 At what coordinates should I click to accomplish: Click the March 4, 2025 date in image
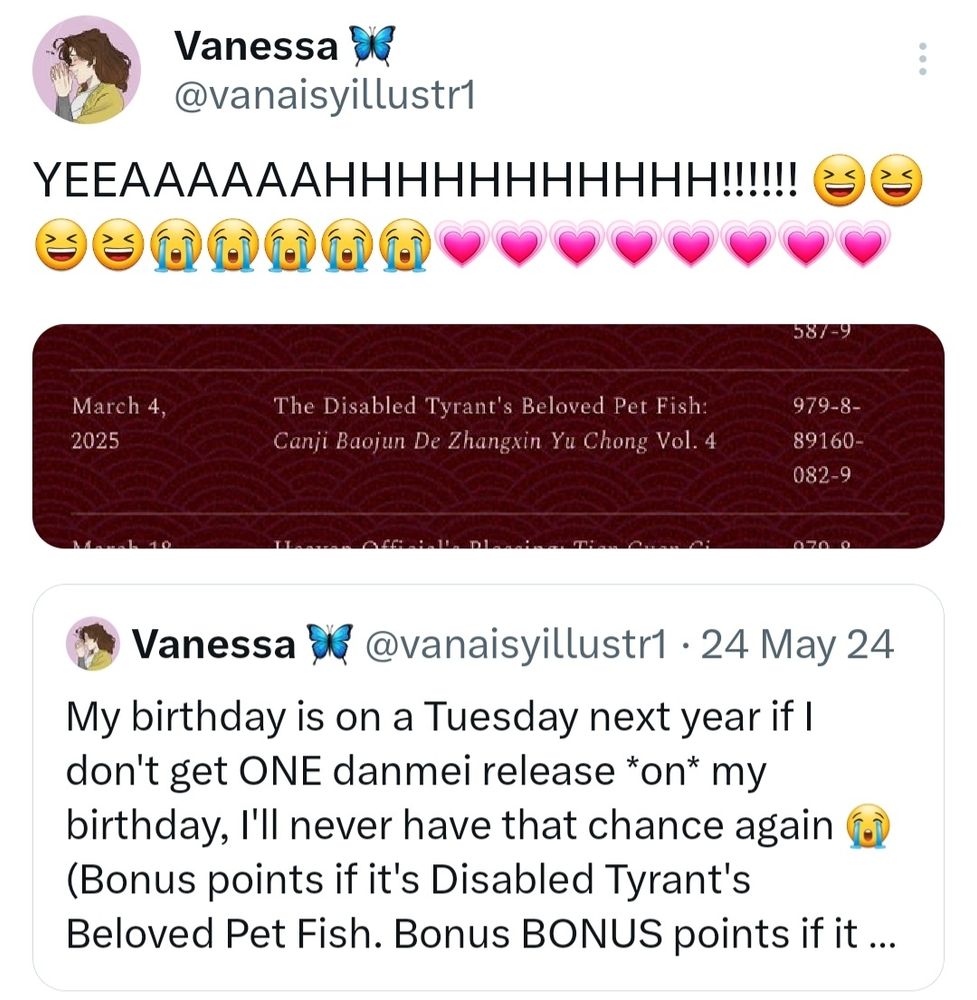pyautogui.click(x=119, y=423)
